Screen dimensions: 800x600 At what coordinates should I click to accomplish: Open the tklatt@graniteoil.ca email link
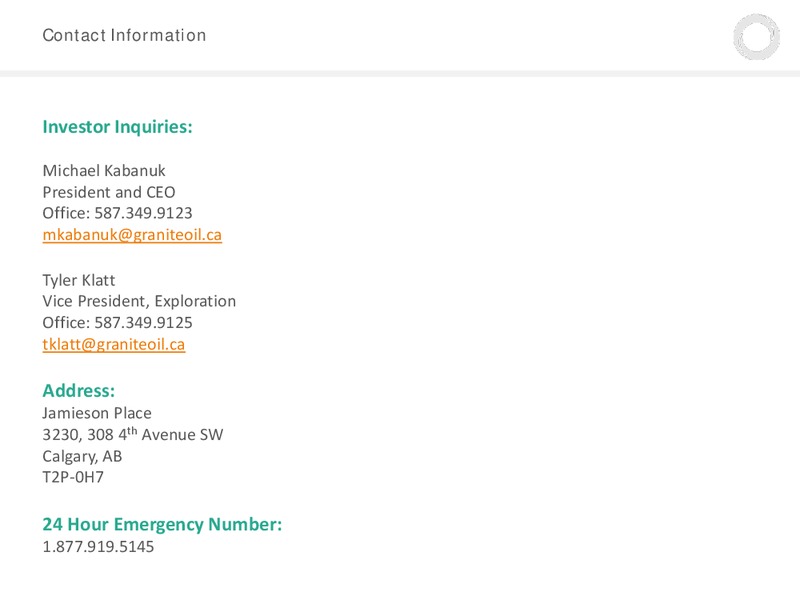[x=114, y=344]
